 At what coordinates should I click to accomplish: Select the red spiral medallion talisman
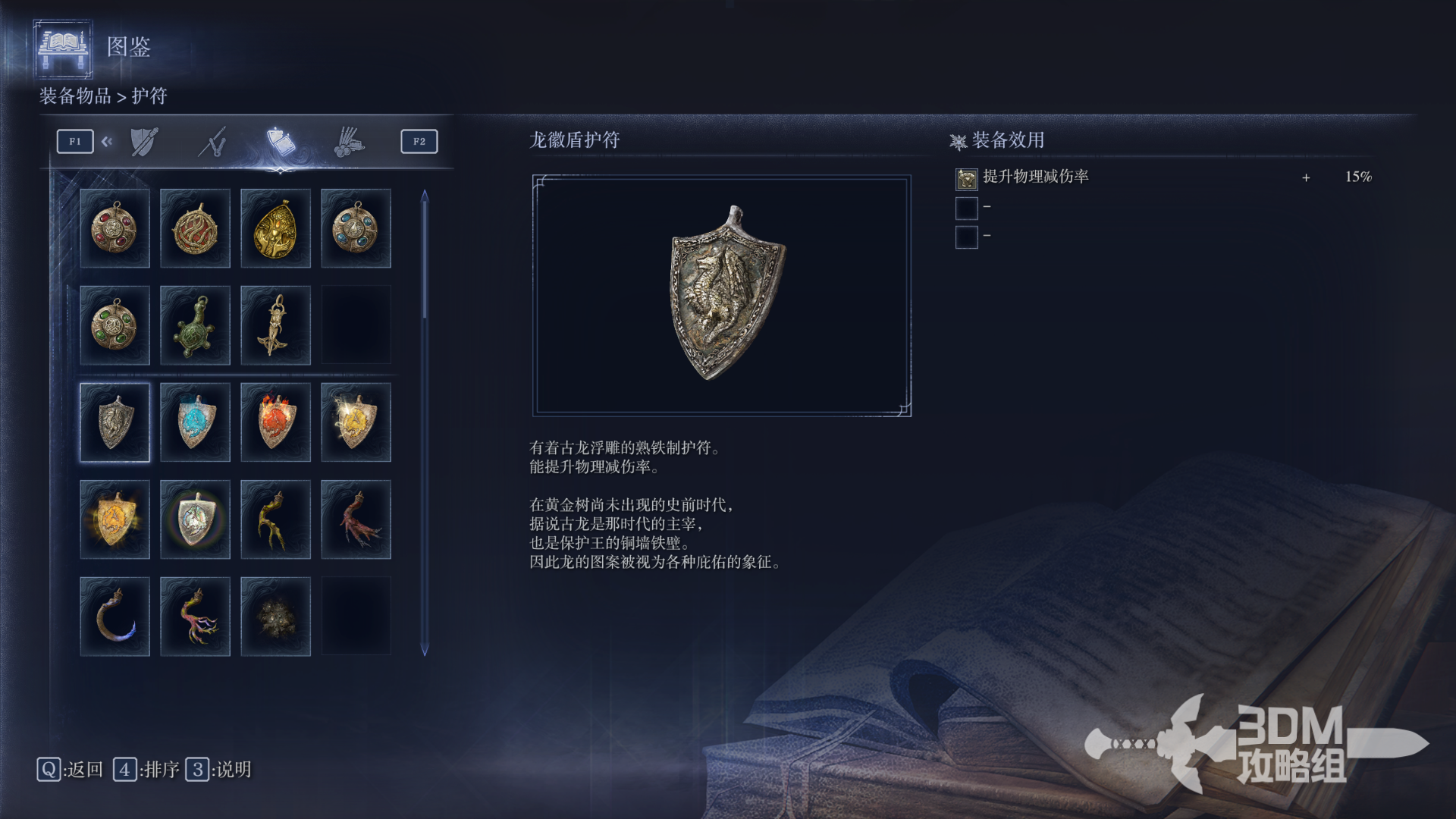pos(195,228)
